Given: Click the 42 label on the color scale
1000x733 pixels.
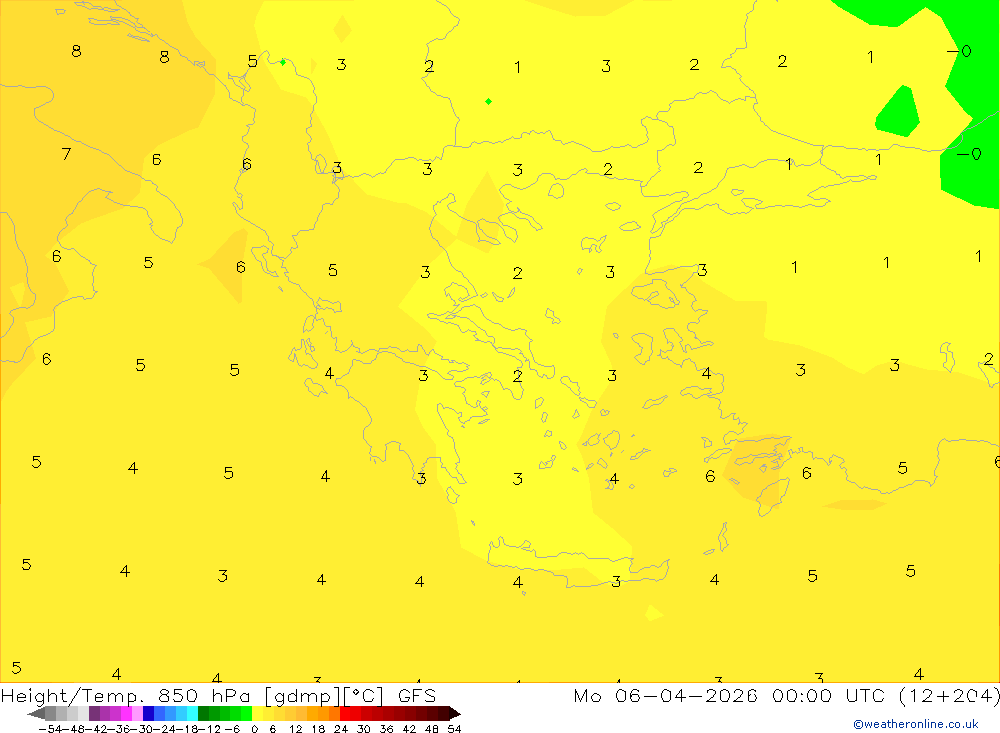Looking at the screenshot, I should 409,729.
